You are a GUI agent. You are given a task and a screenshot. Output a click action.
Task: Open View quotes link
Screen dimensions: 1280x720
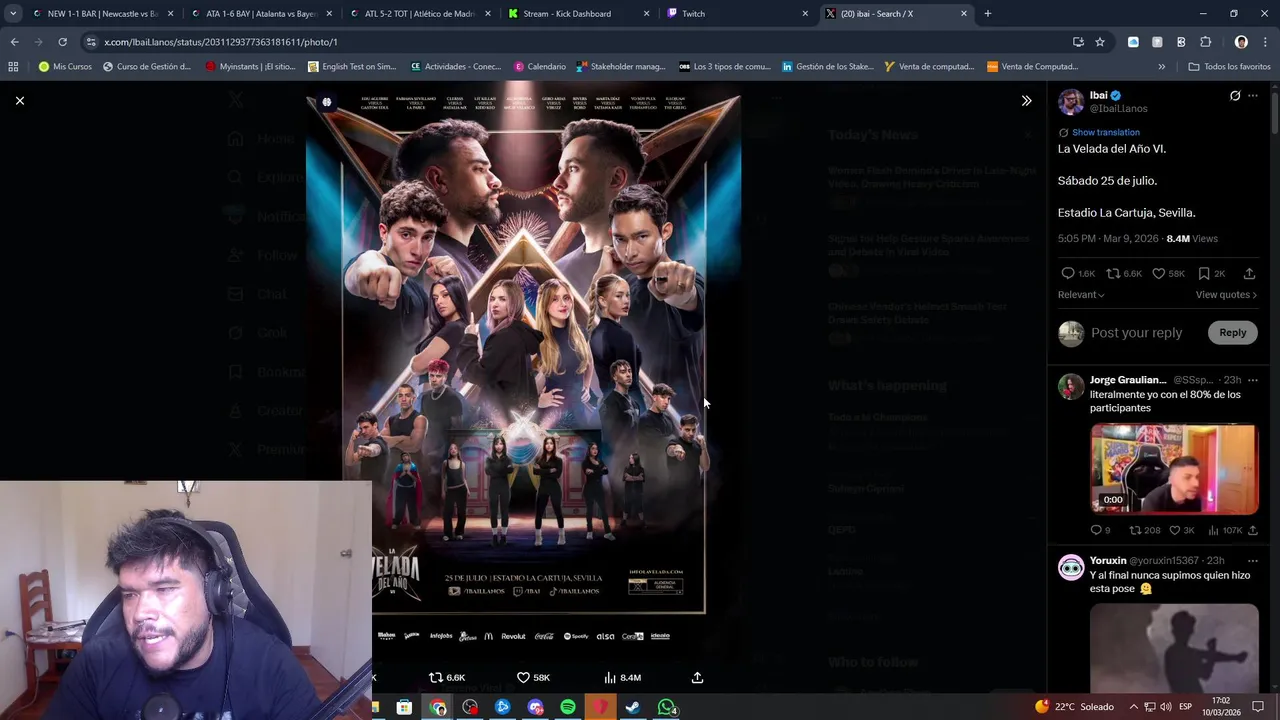coord(1226,295)
